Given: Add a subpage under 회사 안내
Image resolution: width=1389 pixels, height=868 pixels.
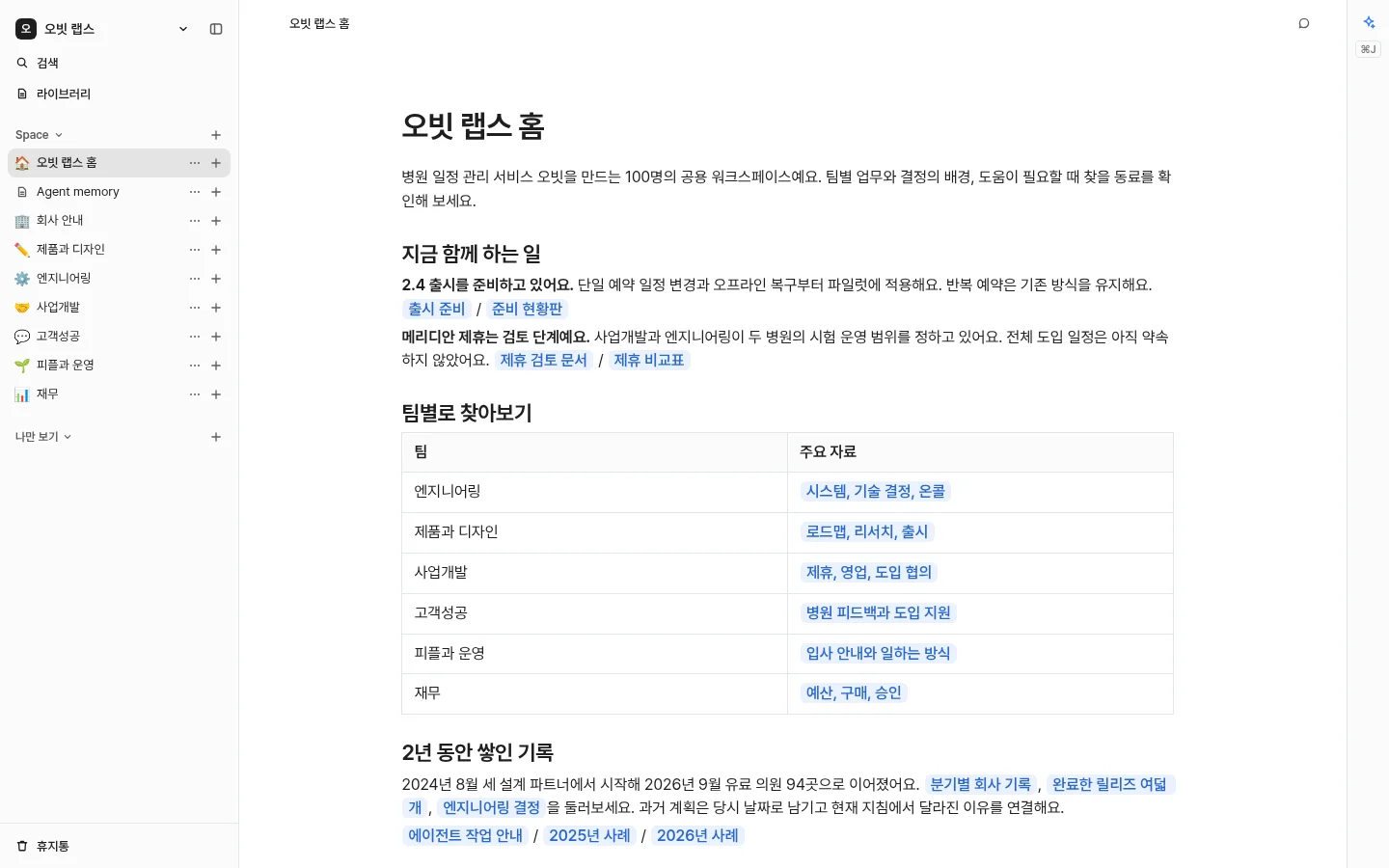Looking at the screenshot, I should click(216, 221).
